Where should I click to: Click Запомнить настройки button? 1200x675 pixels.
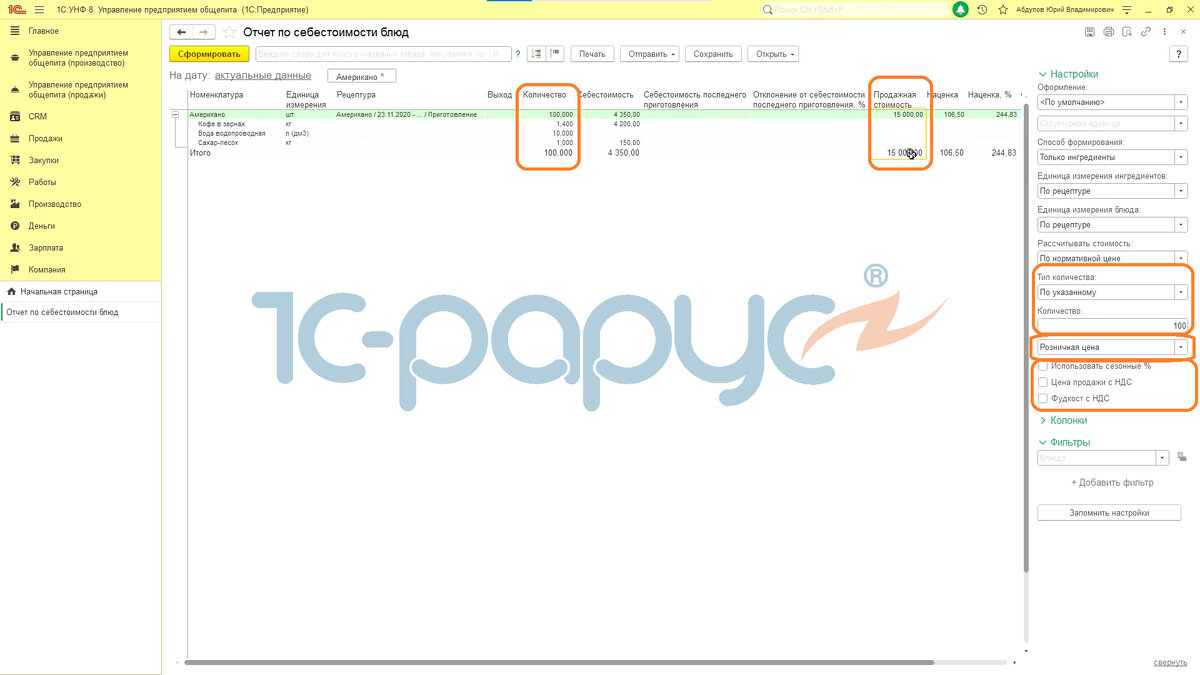click(x=1110, y=513)
